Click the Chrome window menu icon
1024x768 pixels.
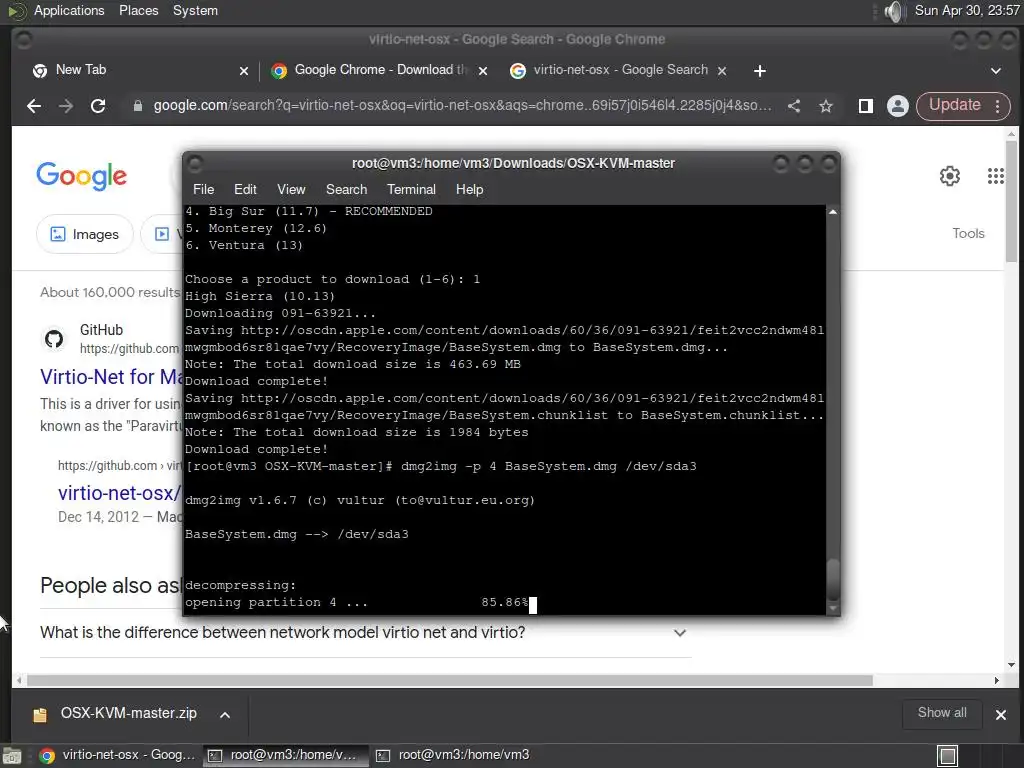pos(24,40)
